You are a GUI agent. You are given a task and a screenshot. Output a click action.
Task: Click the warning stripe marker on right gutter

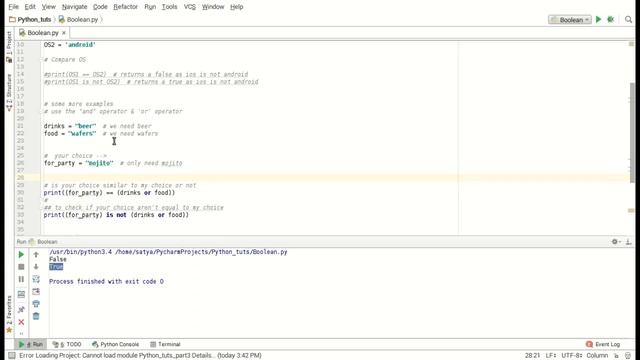tap(631, 211)
